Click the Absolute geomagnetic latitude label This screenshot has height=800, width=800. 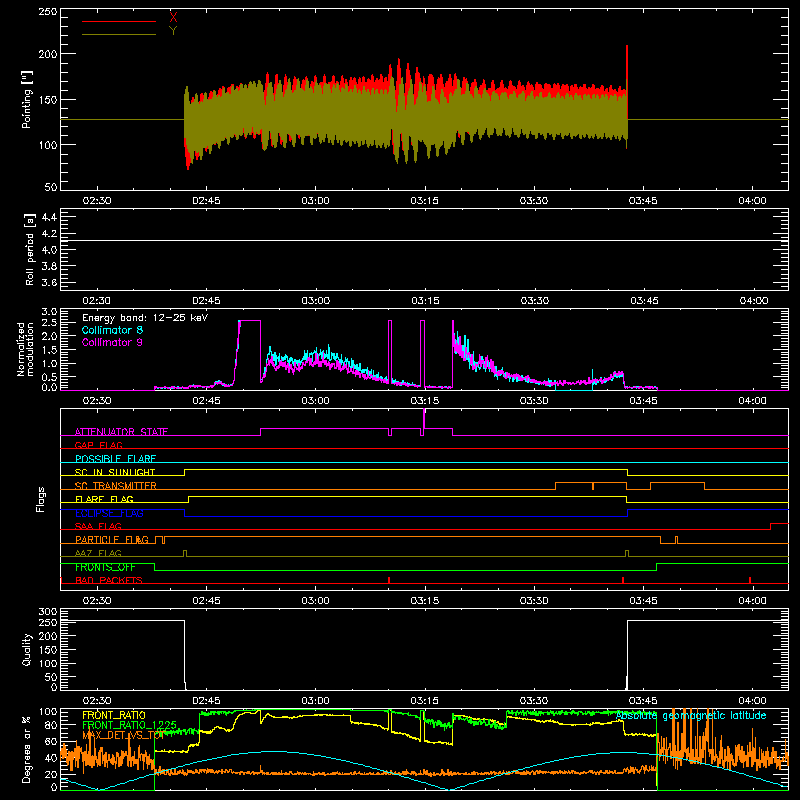[691, 715]
